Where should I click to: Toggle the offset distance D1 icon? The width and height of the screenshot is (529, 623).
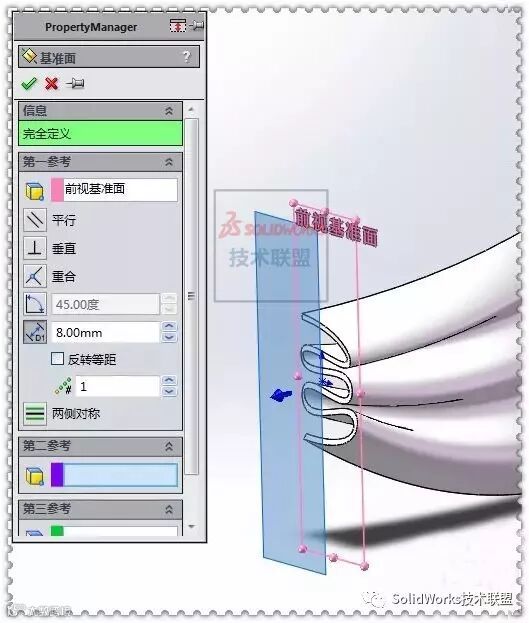[x=35, y=332]
